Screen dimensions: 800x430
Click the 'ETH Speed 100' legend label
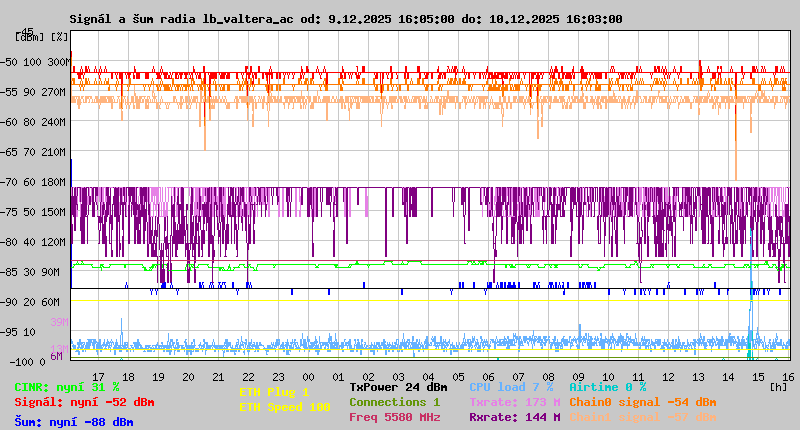point(285,407)
